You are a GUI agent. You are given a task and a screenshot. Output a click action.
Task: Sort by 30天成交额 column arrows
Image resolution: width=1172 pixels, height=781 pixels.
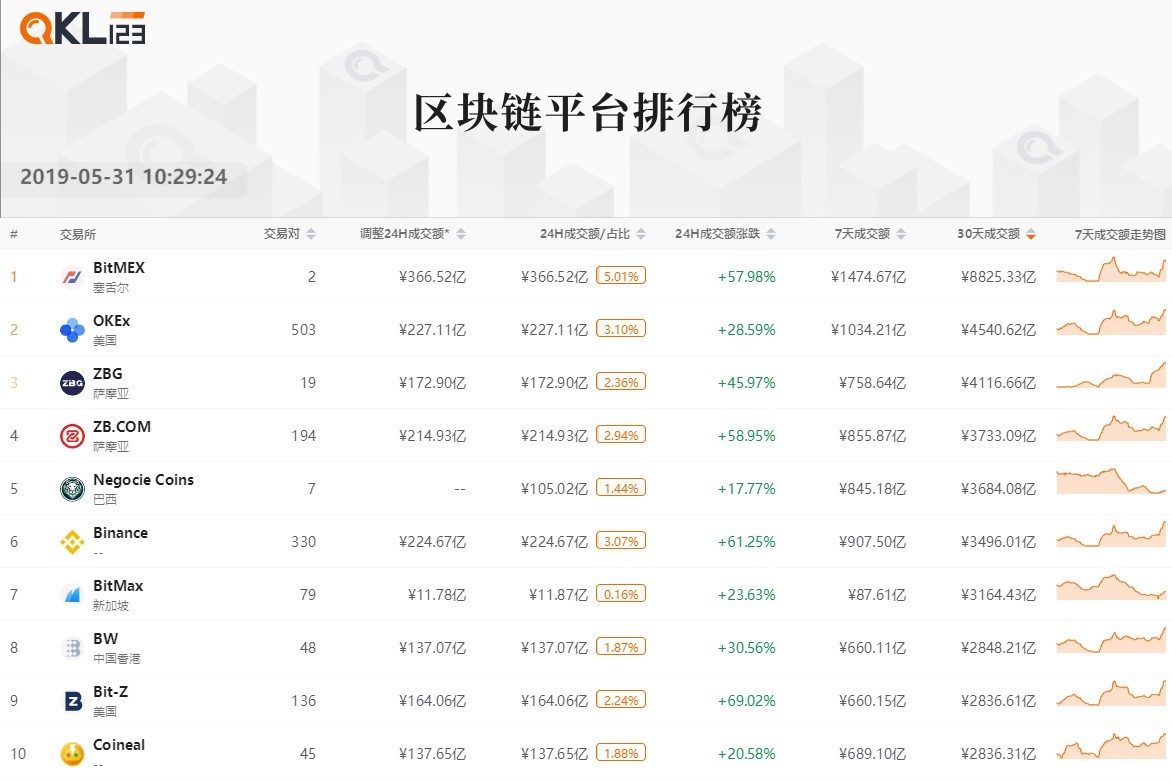(x=1031, y=234)
